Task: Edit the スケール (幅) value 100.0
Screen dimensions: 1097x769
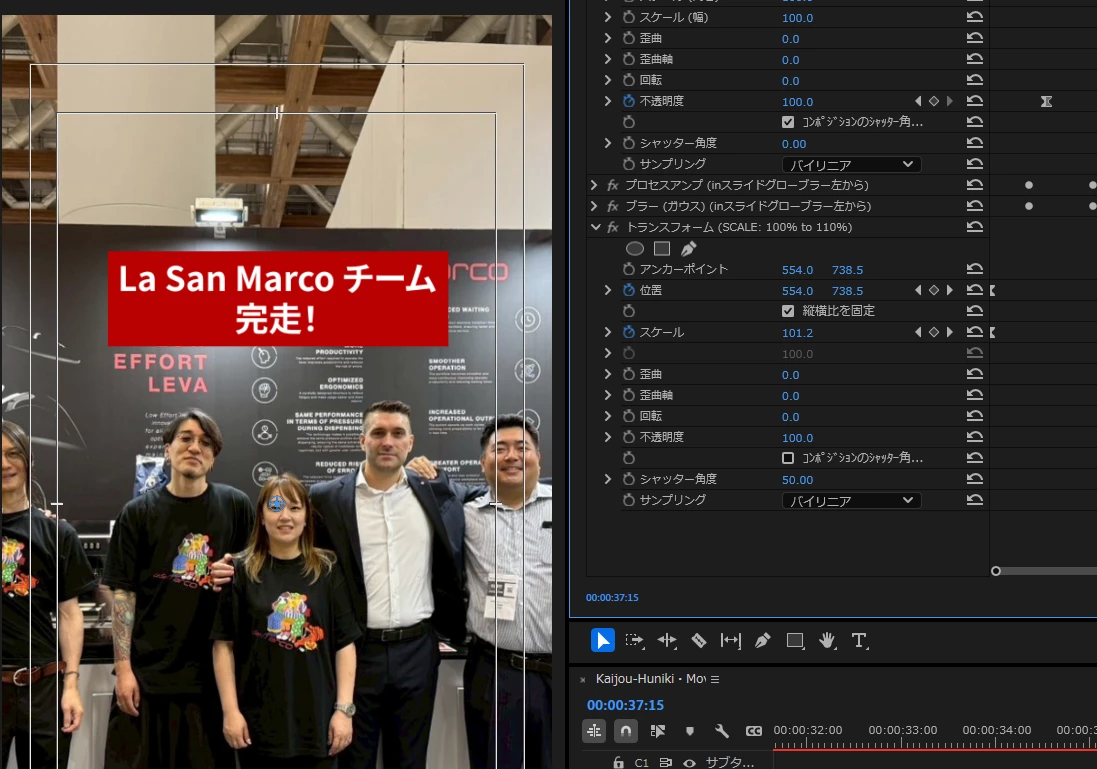Action: [798, 18]
